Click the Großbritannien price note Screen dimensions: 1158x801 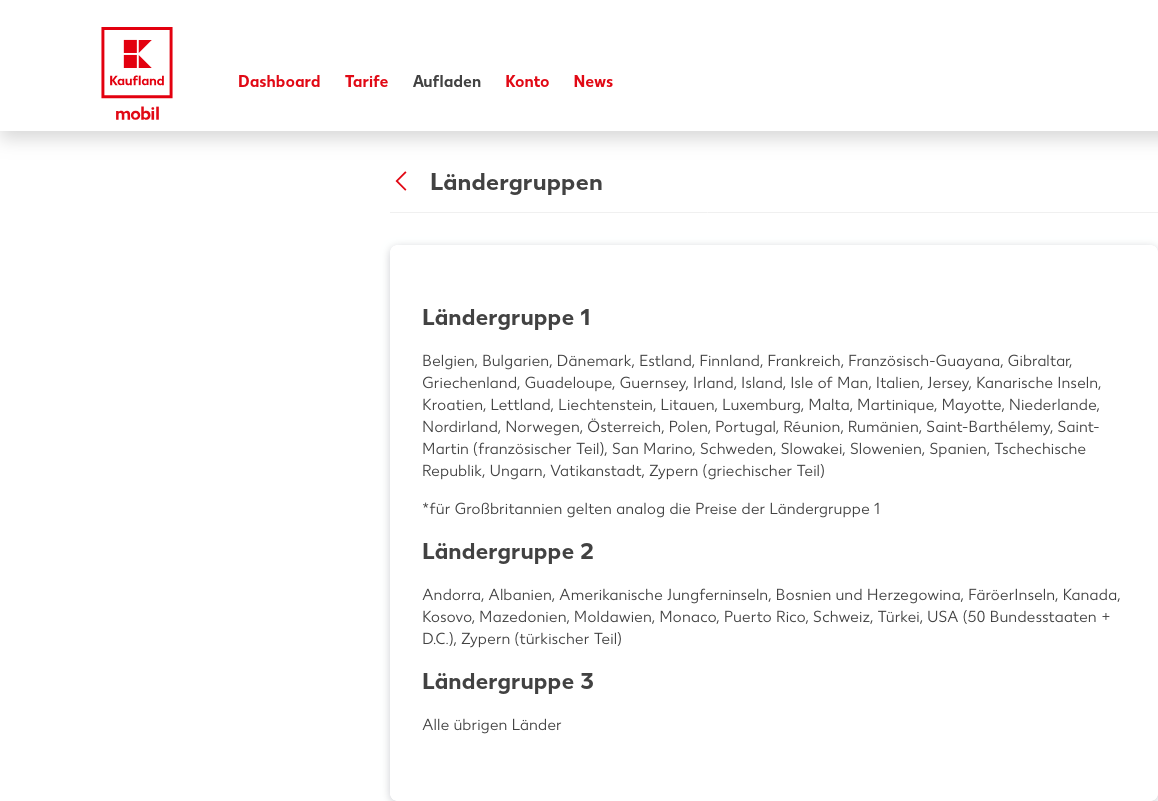(x=651, y=508)
